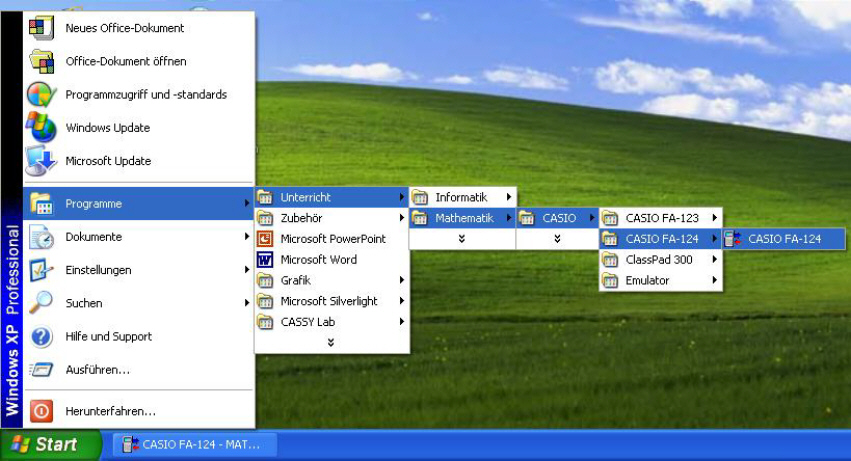The image size is (851, 461).
Task: Click the red Herunterfahren power icon
Action: [x=41, y=411]
